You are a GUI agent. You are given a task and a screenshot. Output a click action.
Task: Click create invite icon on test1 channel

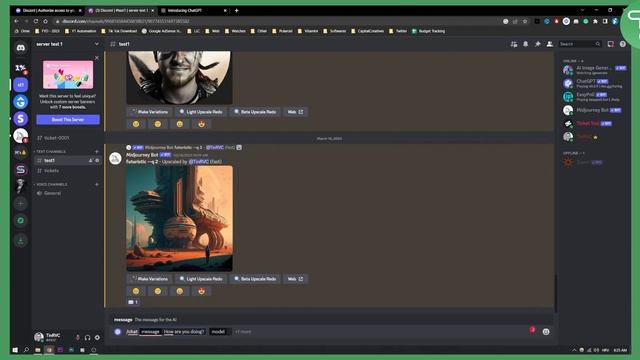click(x=91, y=161)
